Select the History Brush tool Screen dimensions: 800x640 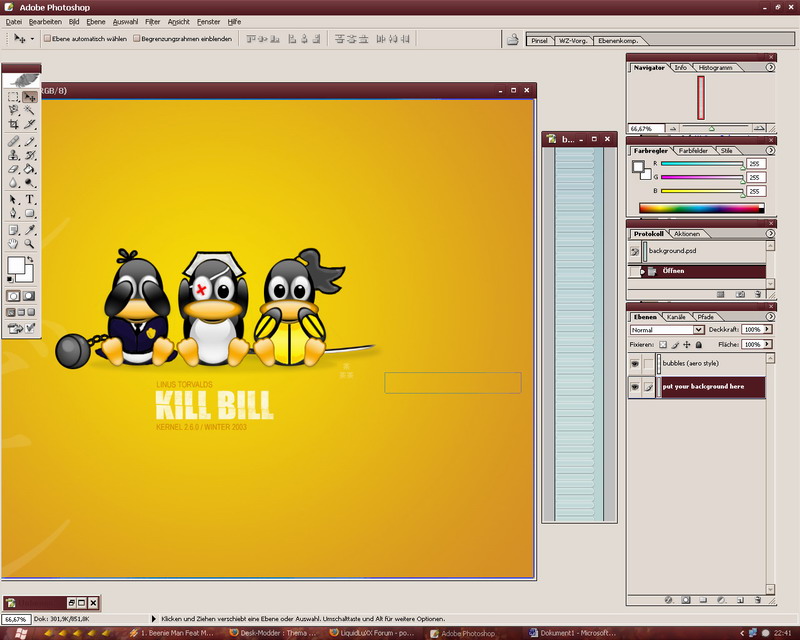(x=30, y=155)
